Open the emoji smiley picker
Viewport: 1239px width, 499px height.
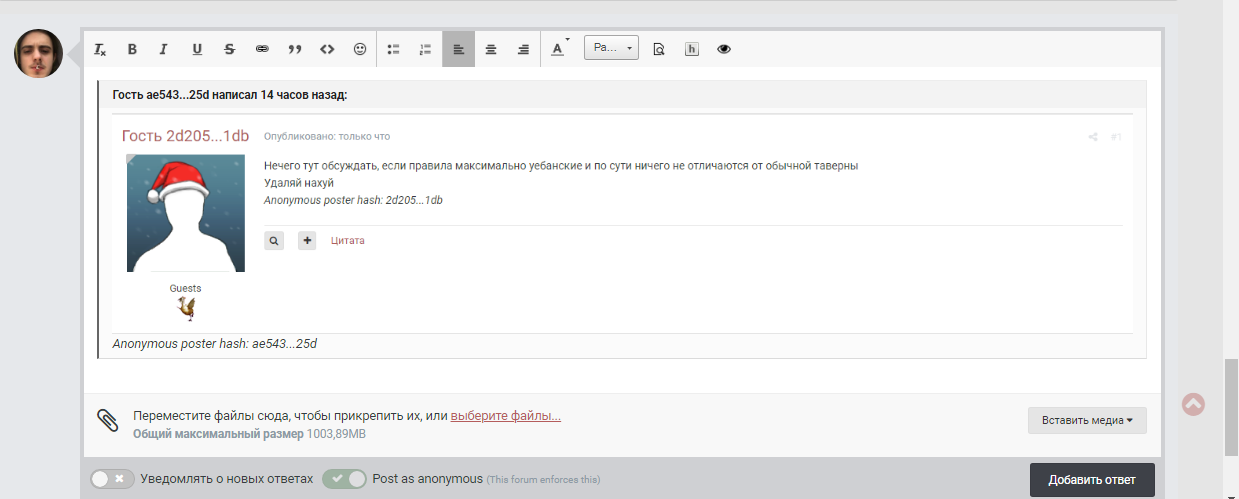tap(360, 49)
